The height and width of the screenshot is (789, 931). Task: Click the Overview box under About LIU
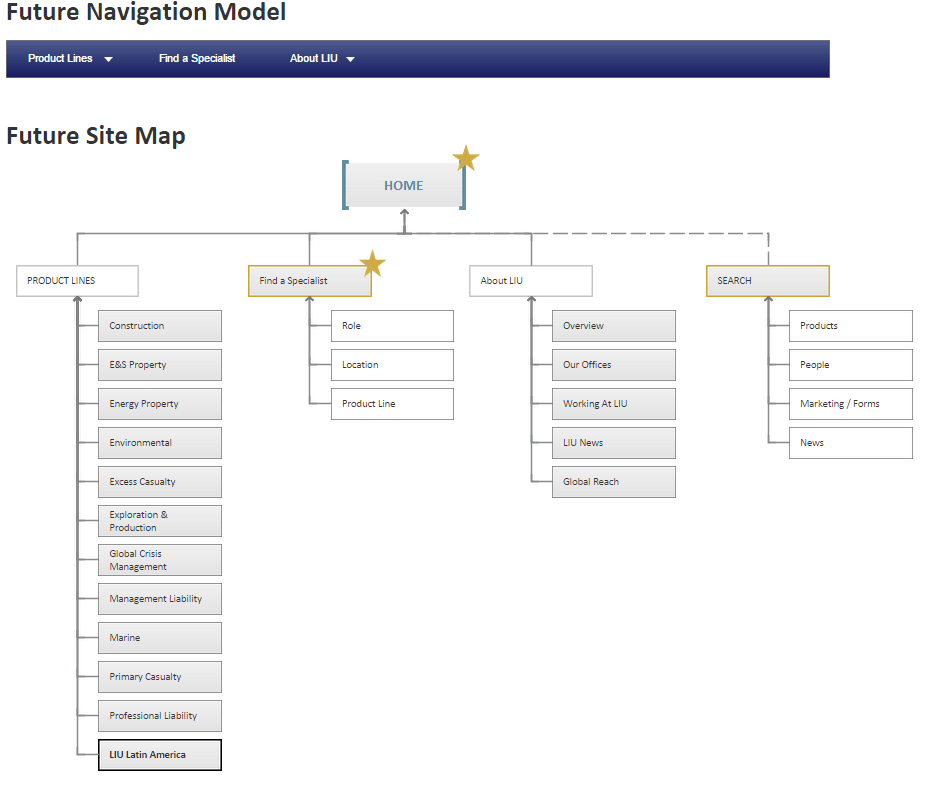(614, 326)
